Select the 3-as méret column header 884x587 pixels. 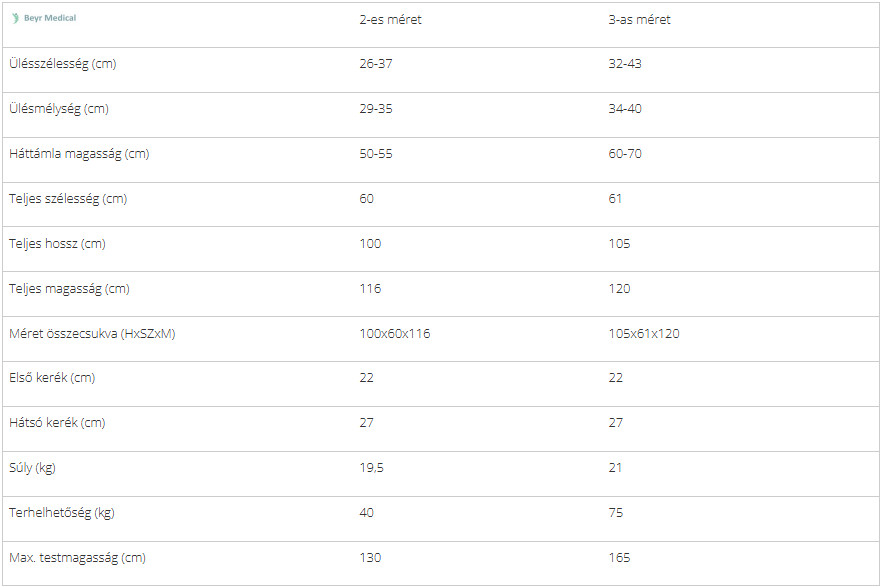[x=639, y=20]
